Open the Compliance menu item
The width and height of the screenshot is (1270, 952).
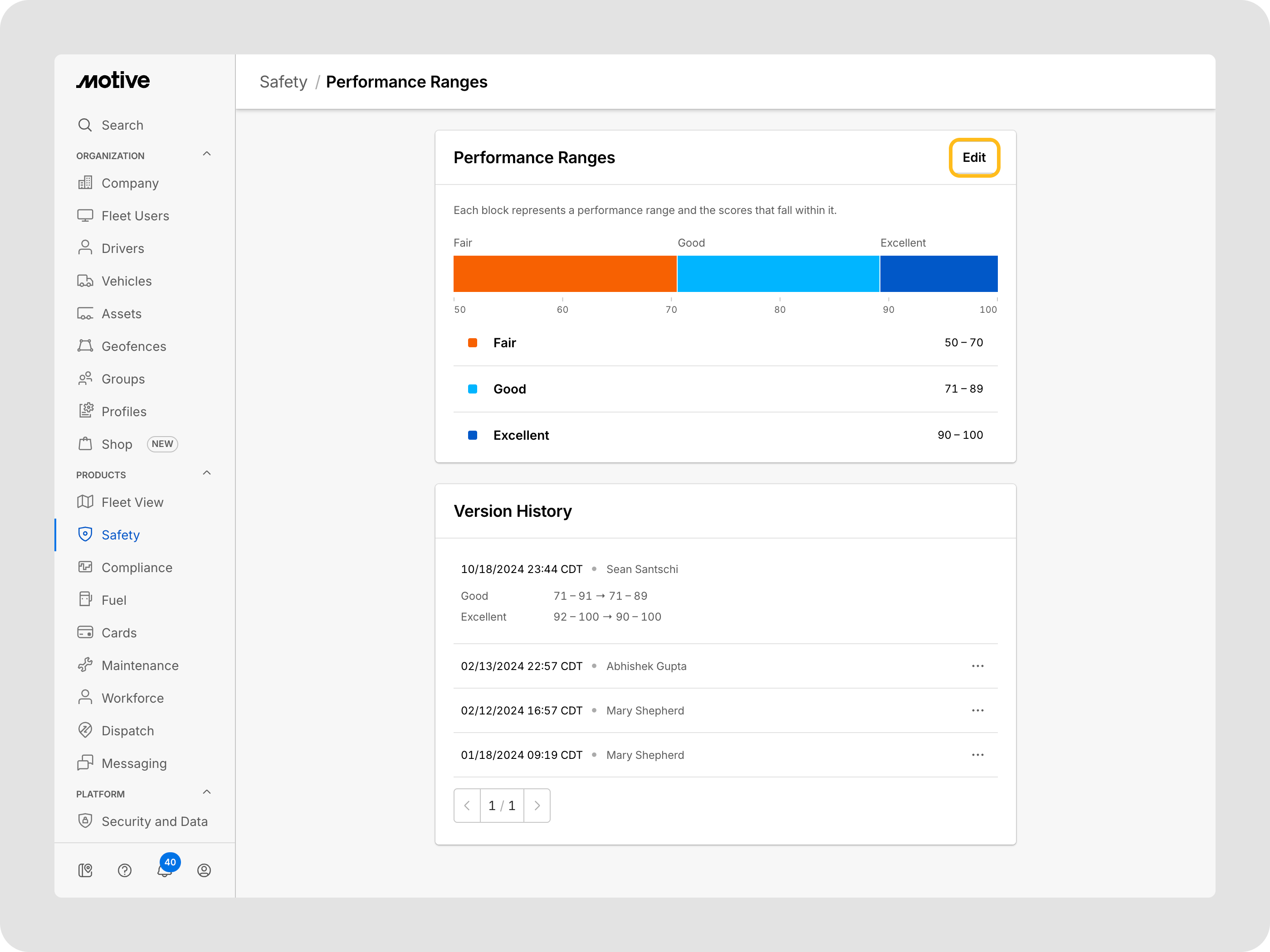137,568
